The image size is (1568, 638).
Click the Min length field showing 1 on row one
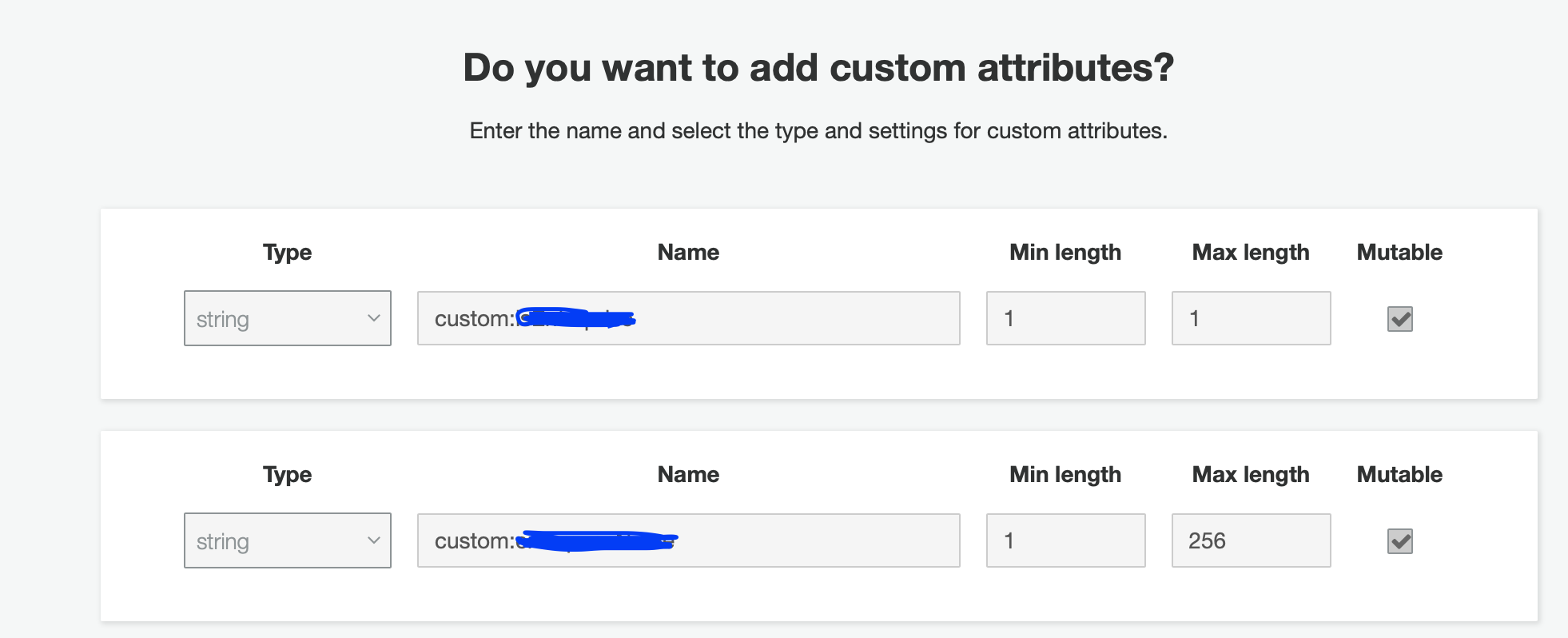pyautogui.click(x=1065, y=317)
